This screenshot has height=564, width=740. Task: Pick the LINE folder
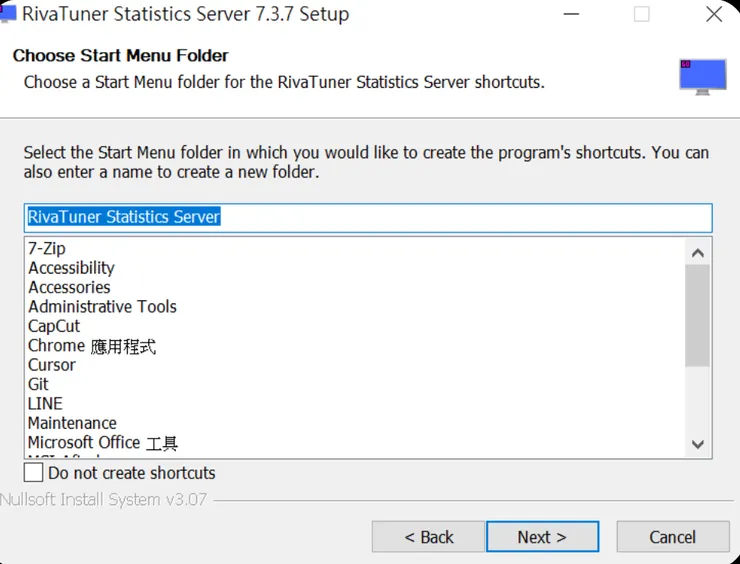tap(45, 404)
